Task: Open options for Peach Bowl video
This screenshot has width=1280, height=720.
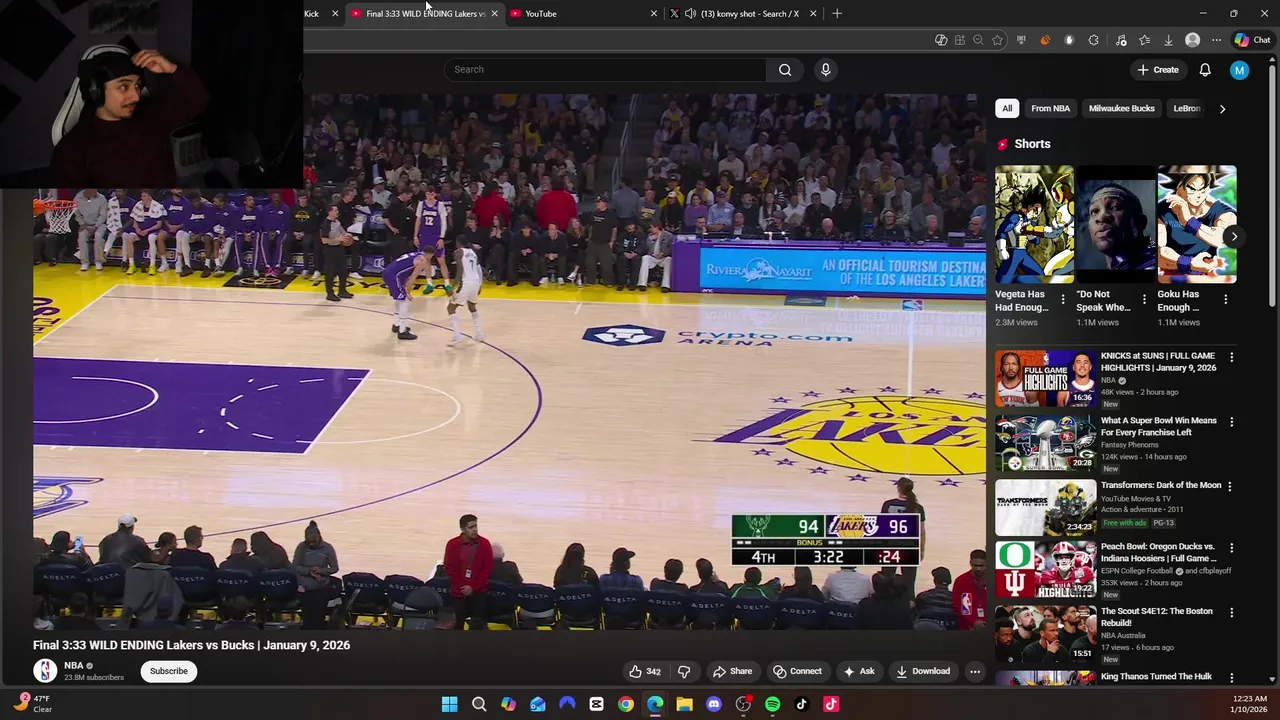Action: click(x=1231, y=548)
